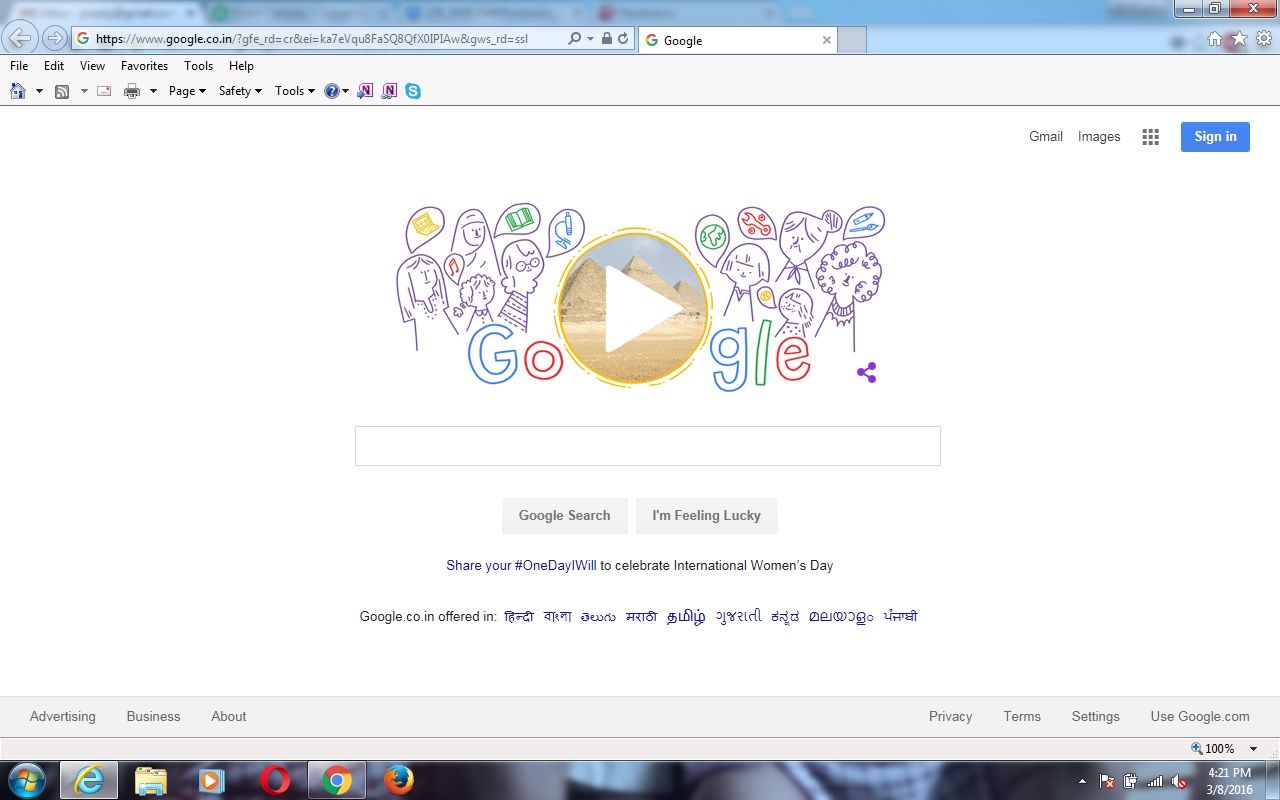Open the Tools dropdown in command bar
Viewport: 1280px width, 800px height.
(295, 91)
